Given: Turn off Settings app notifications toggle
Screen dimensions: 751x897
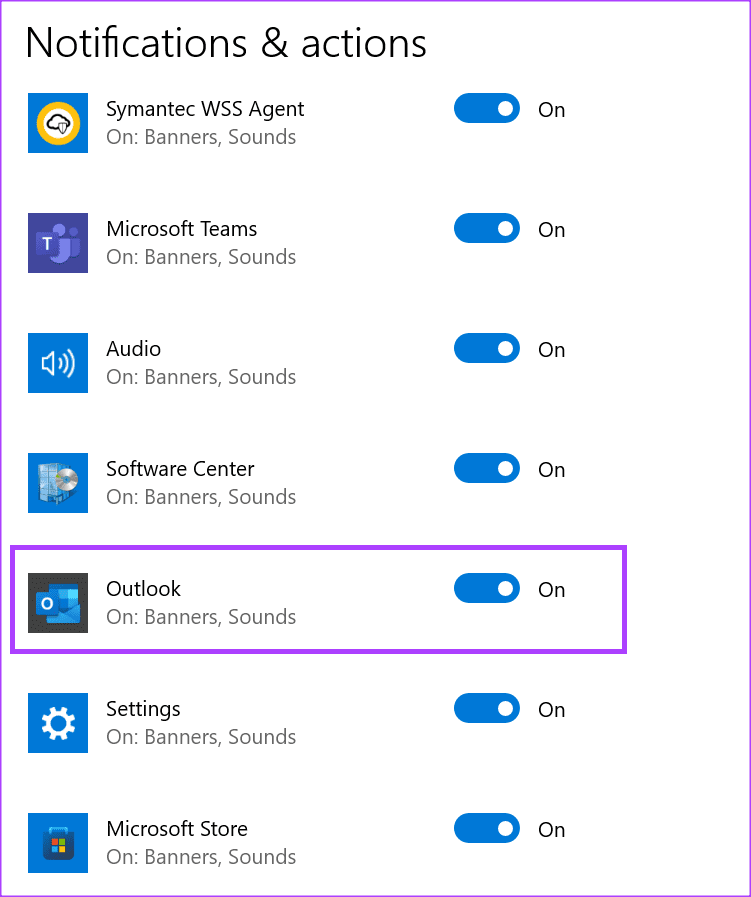Looking at the screenshot, I should [x=487, y=708].
